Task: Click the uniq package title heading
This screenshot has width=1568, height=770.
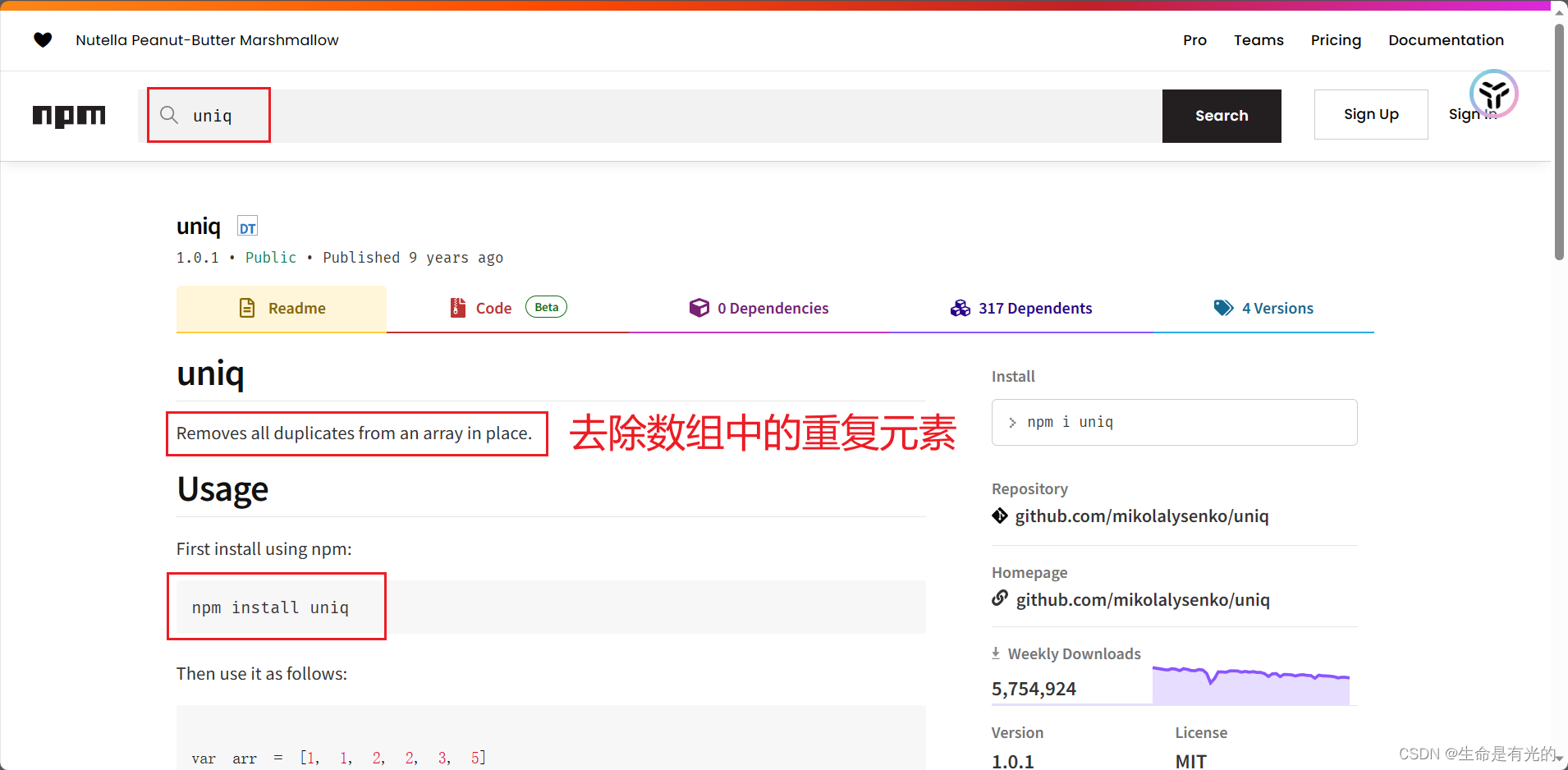Action: tap(199, 226)
